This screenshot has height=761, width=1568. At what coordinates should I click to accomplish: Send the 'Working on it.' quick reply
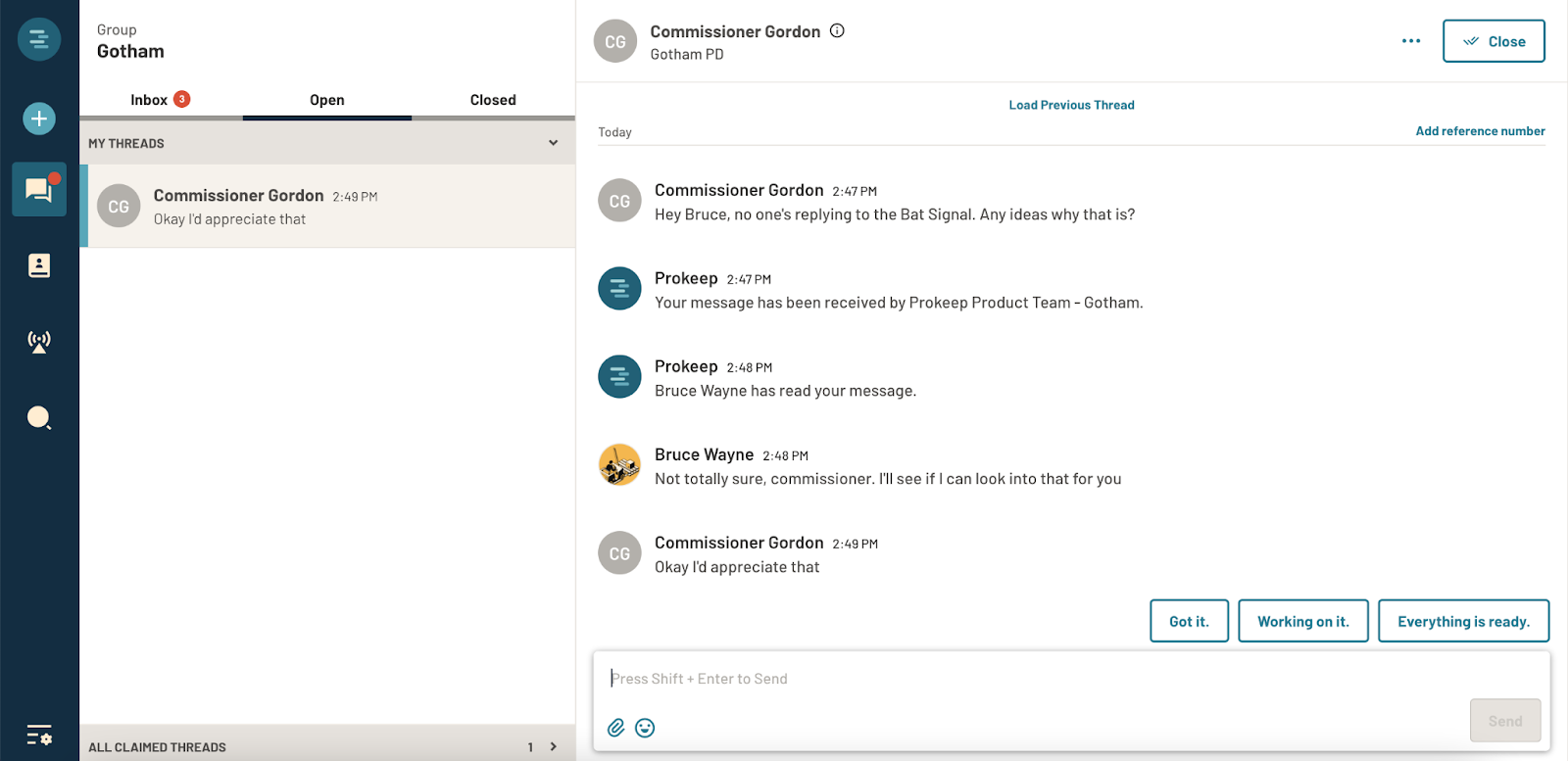pyautogui.click(x=1303, y=621)
